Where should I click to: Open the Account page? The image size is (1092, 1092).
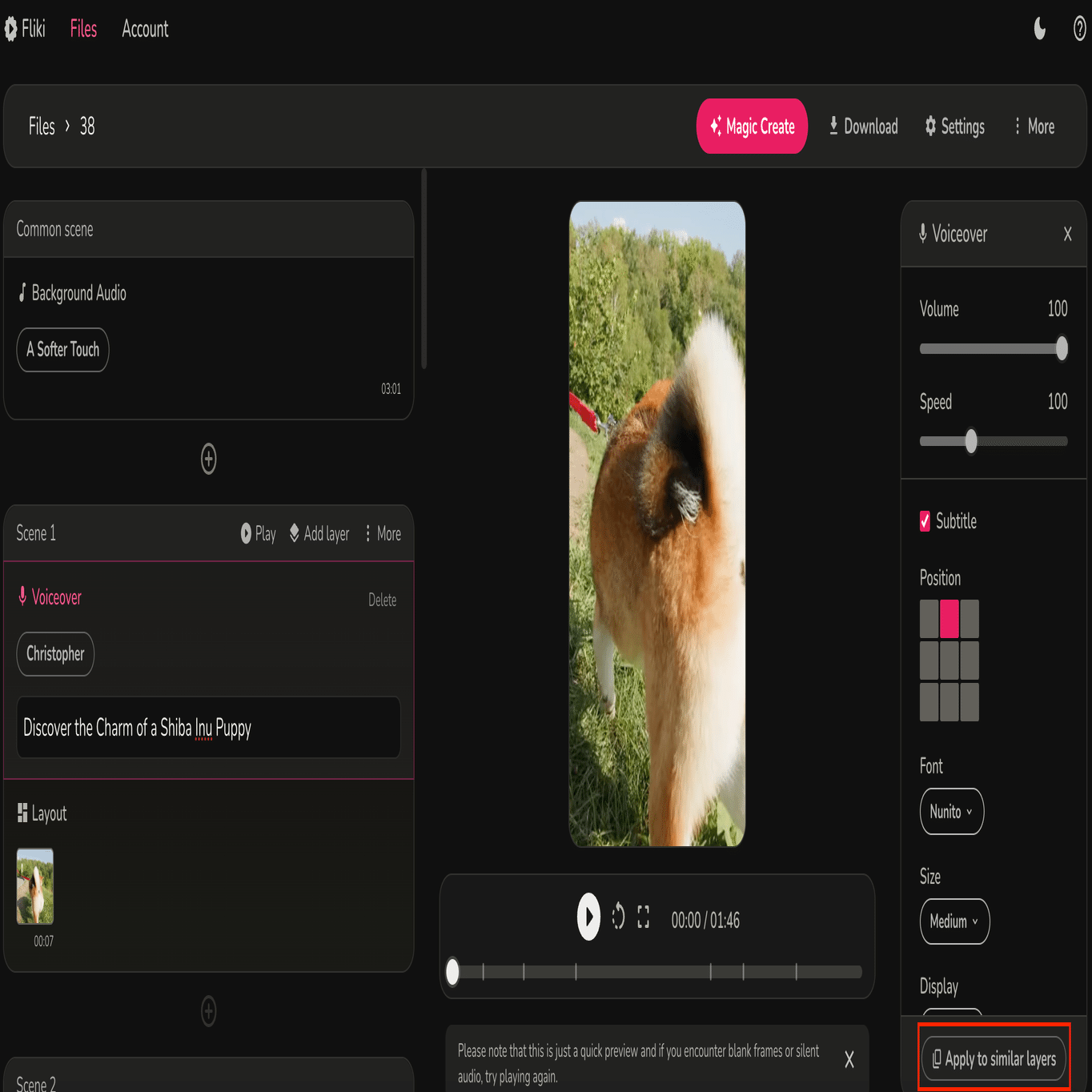pyautogui.click(x=145, y=30)
